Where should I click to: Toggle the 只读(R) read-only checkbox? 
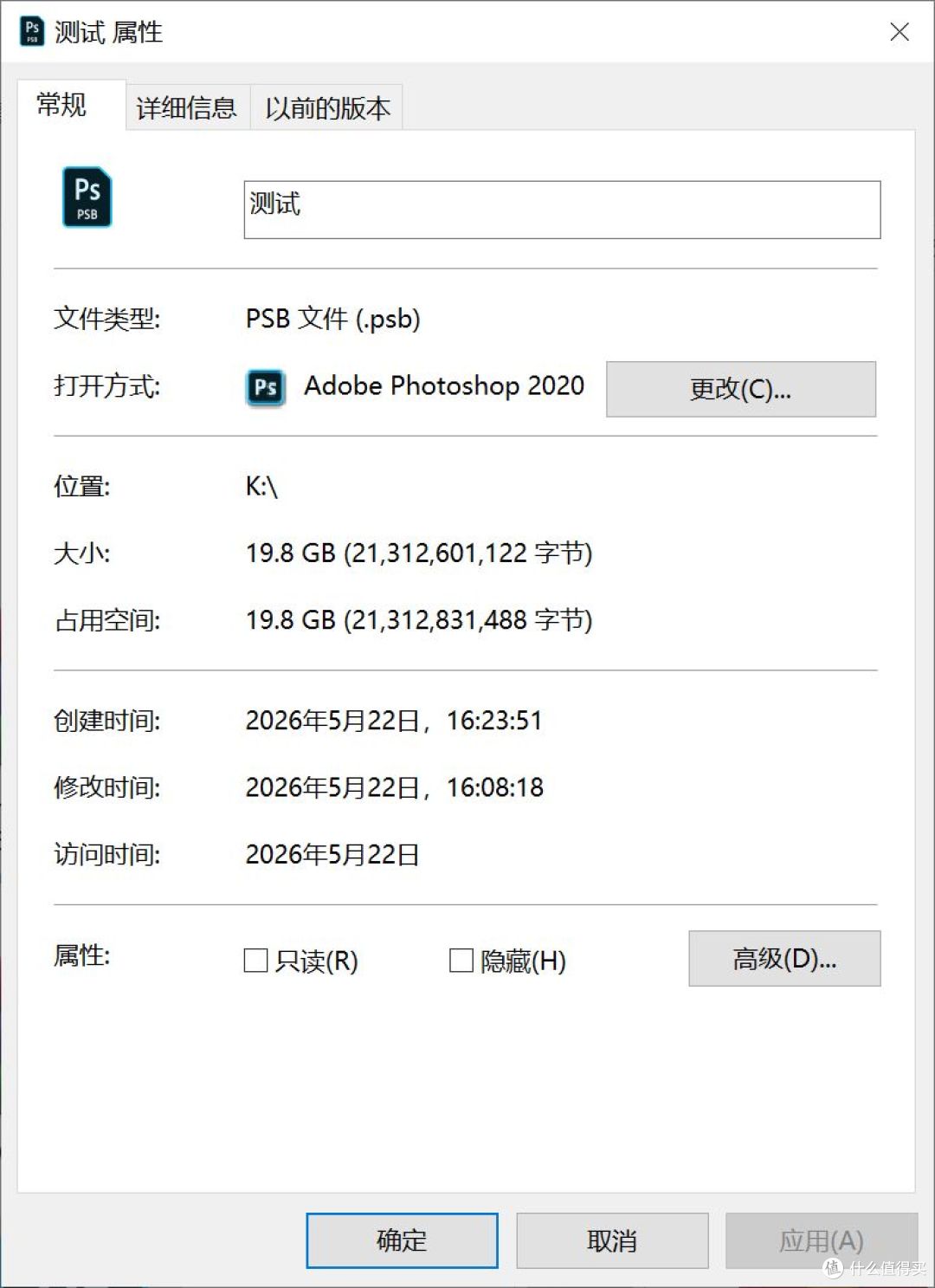255,960
